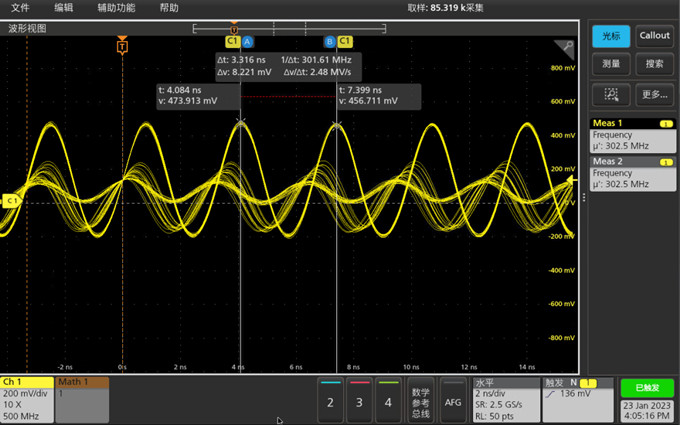Viewport: 680px width, 425px height.
Task: Click the C1 channel ground level indicator
Action: [x=12, y=201]
